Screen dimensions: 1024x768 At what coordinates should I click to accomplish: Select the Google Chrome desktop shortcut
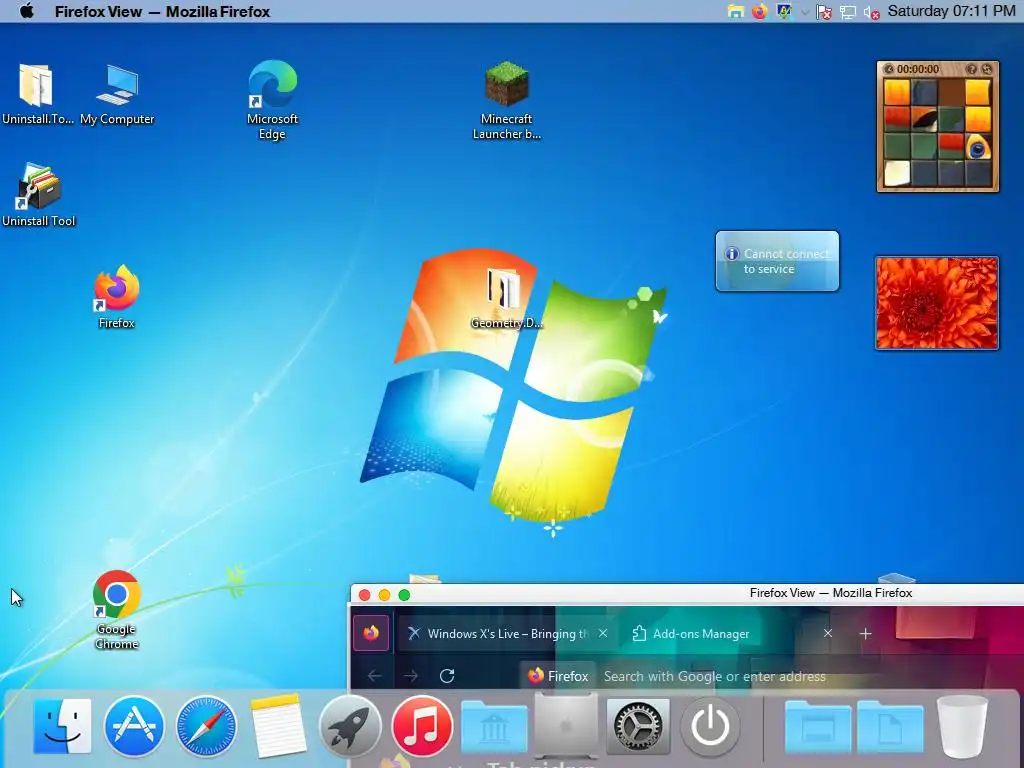[117, 609]
